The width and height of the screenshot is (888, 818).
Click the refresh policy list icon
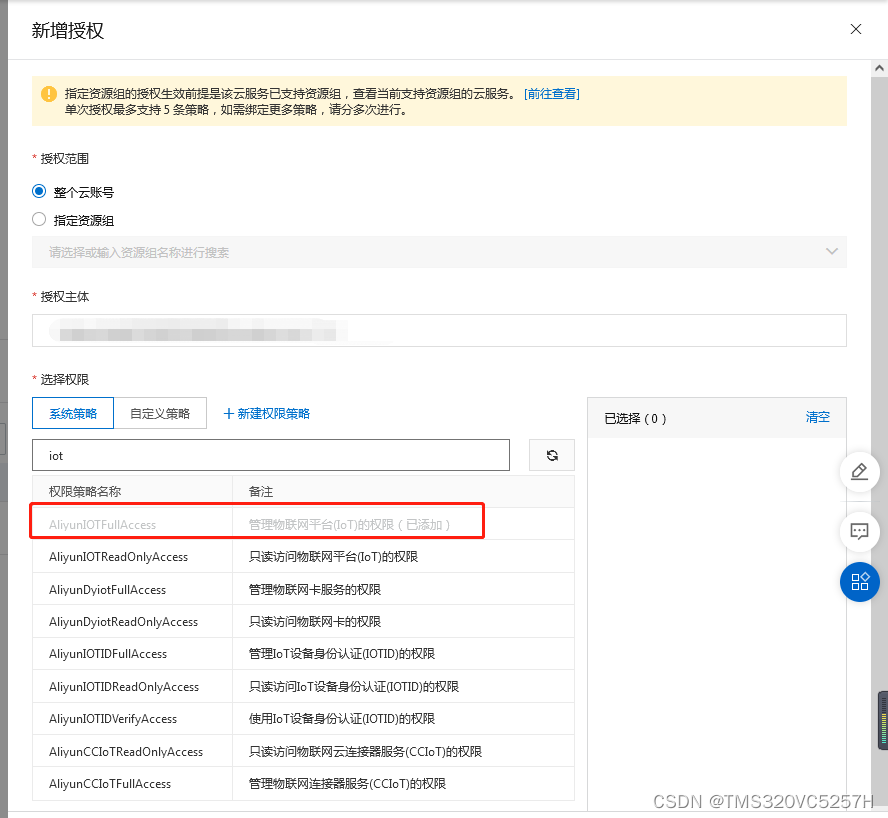point(552,455)
